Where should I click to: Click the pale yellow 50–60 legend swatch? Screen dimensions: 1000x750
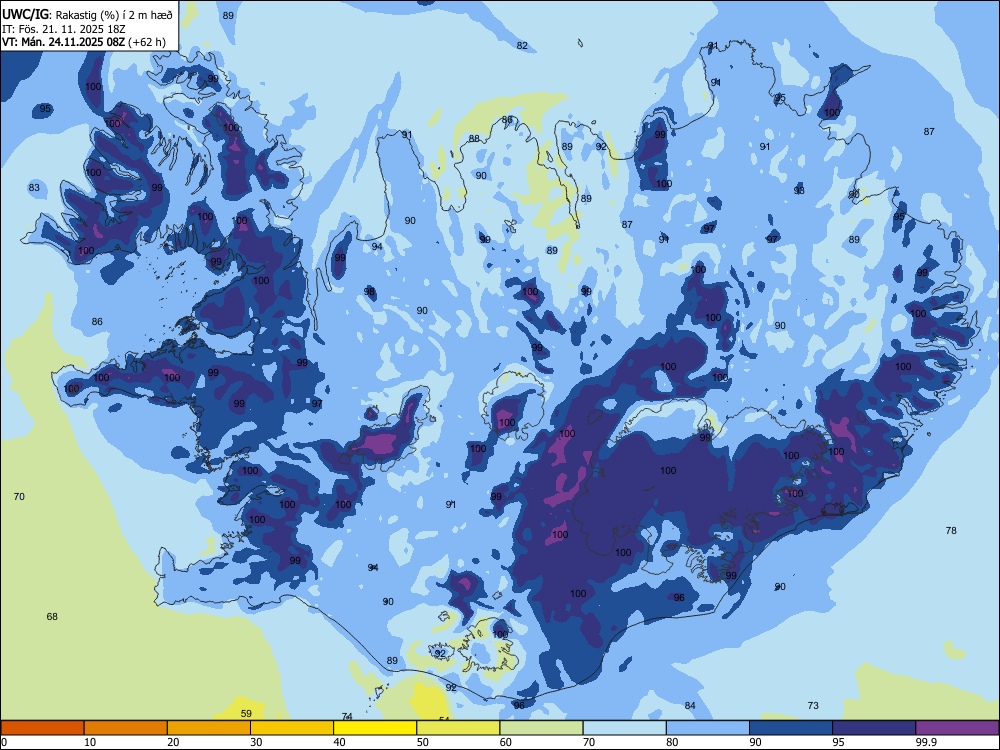[x=458, y=728]
